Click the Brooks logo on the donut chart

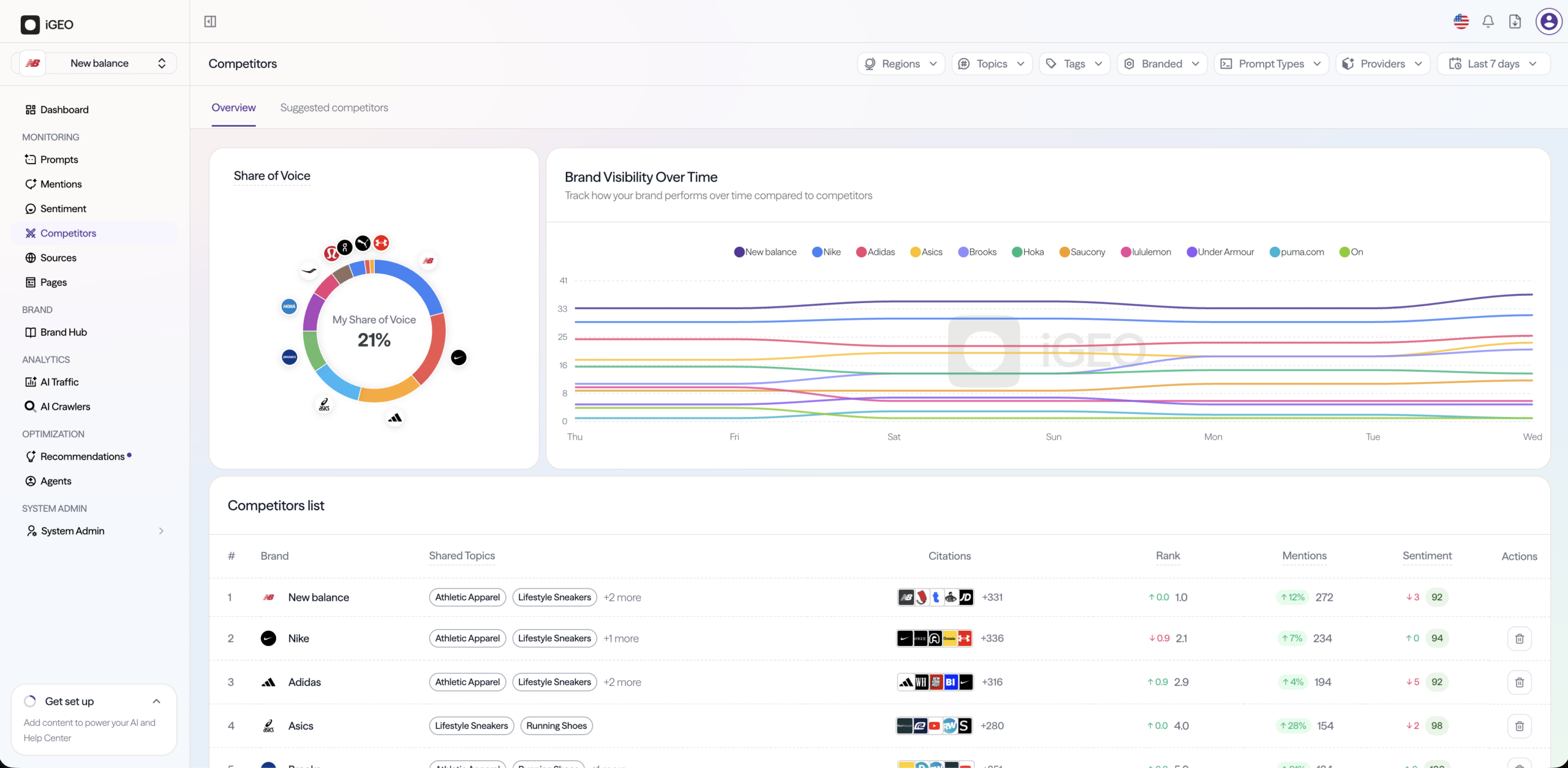pyautogui.click(x=290, y=356)
